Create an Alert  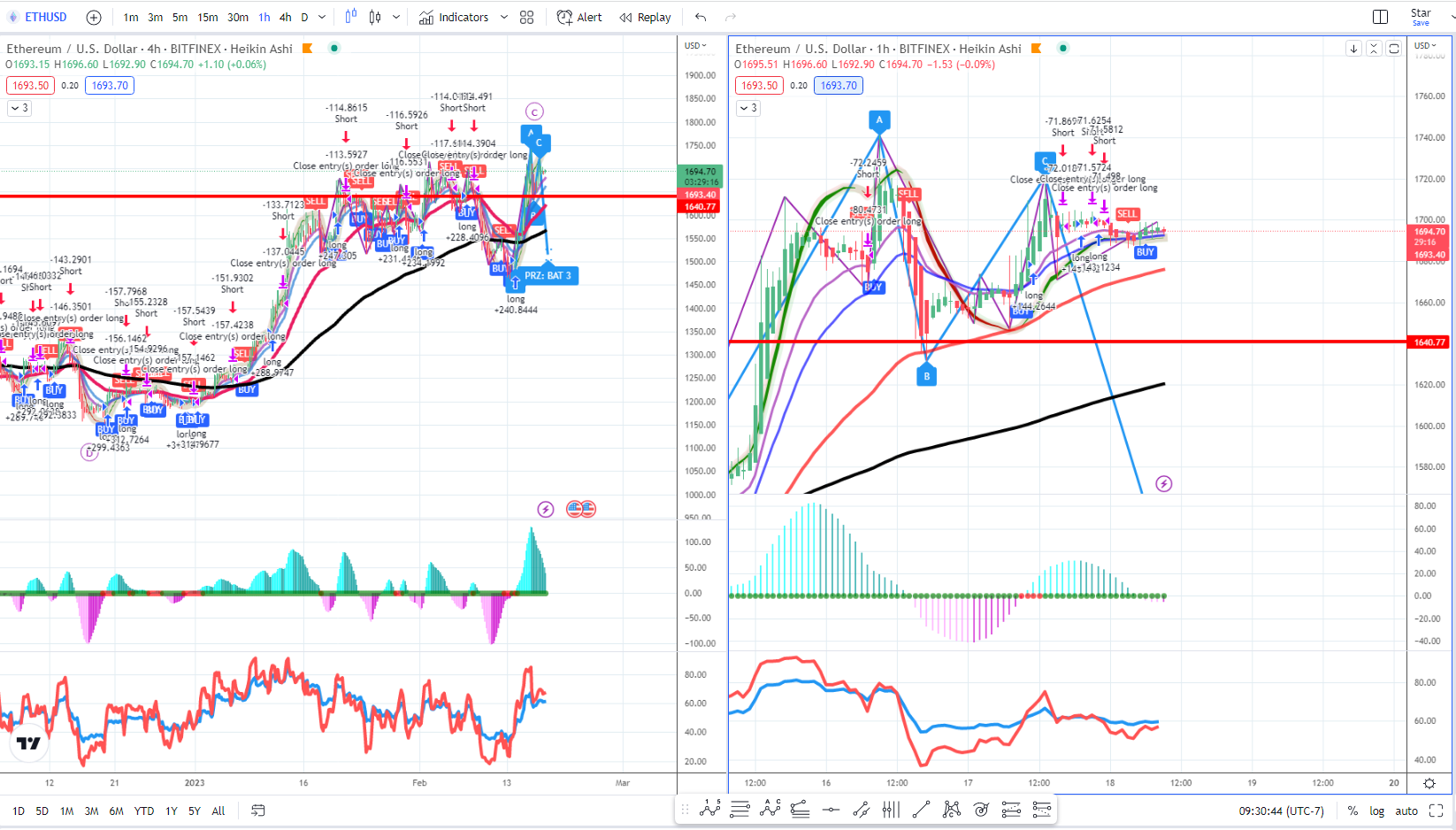point(579,17)
